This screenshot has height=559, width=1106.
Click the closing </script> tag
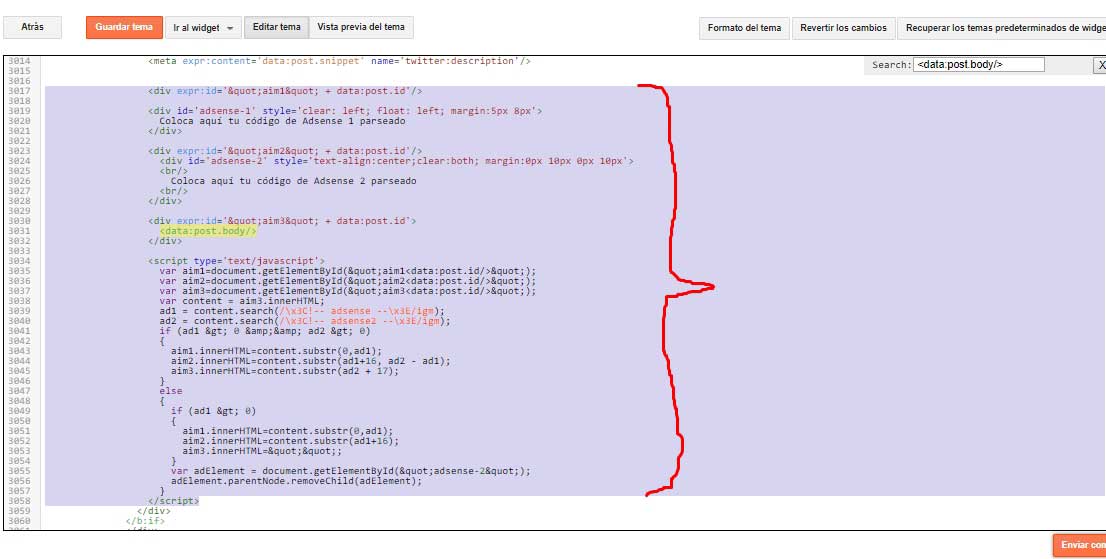(174, 500)
